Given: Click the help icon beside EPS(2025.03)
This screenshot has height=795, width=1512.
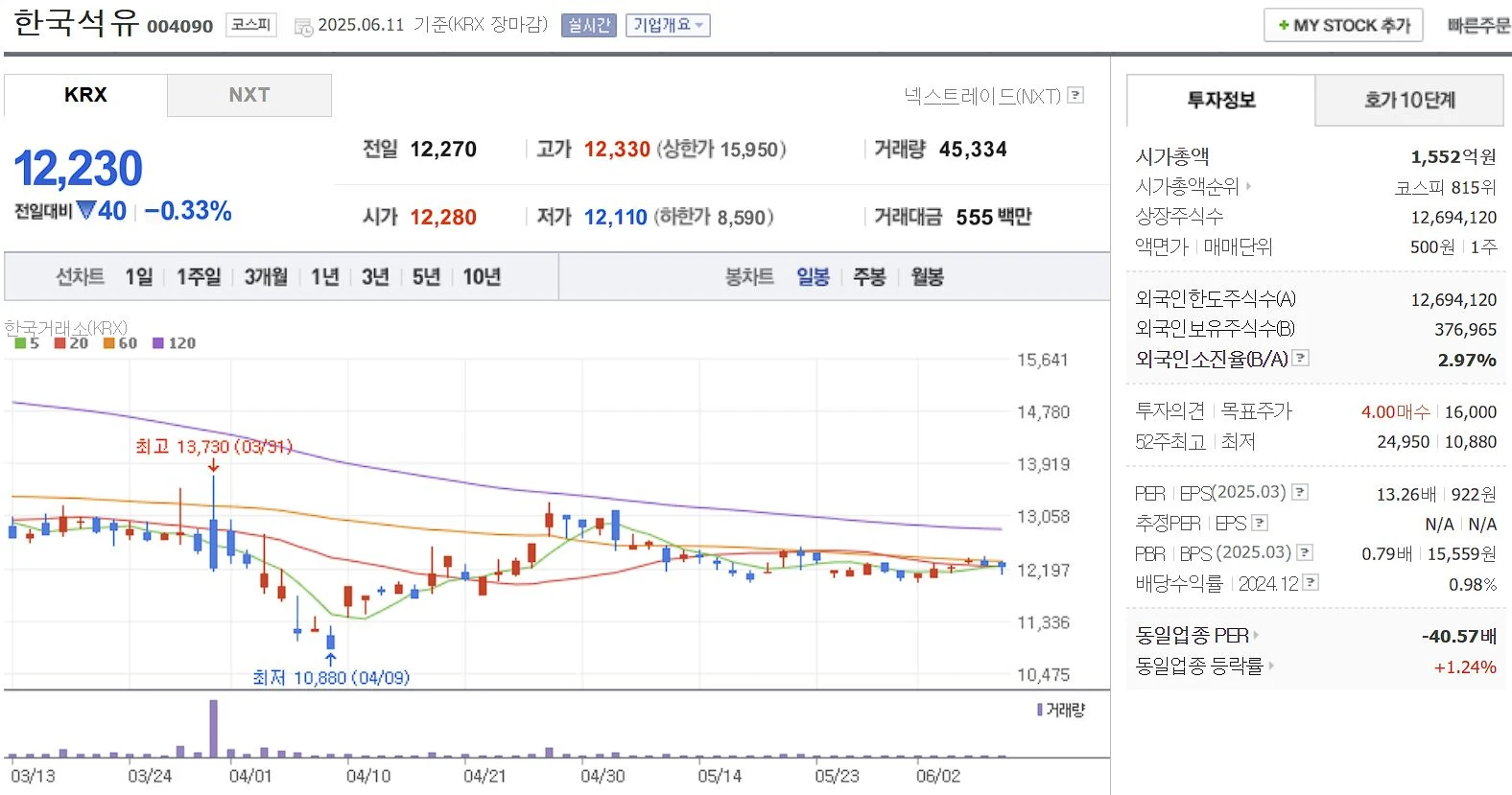Looking at the screenshot, I should tap(1300, 492).
